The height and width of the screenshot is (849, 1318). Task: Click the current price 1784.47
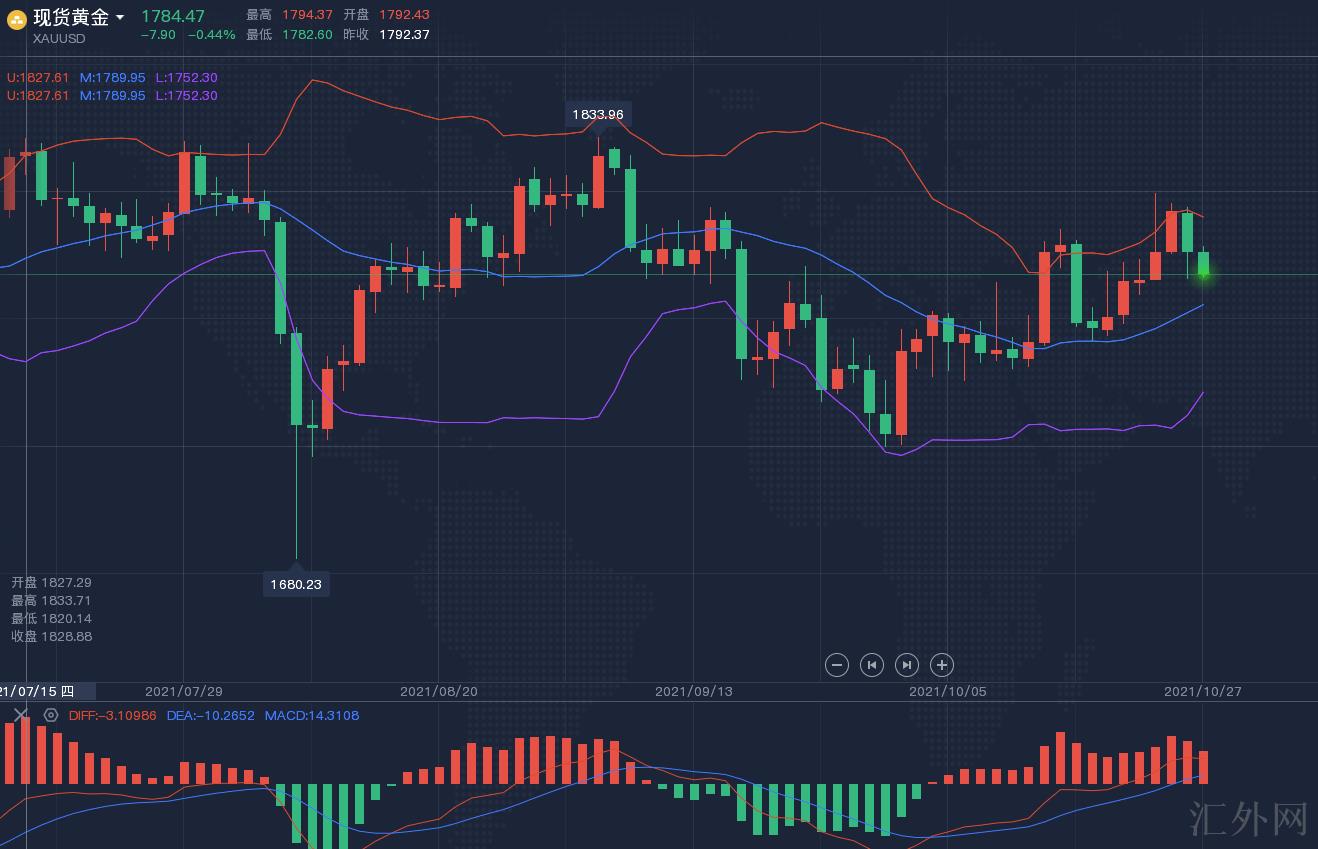(x=173, y=16)
